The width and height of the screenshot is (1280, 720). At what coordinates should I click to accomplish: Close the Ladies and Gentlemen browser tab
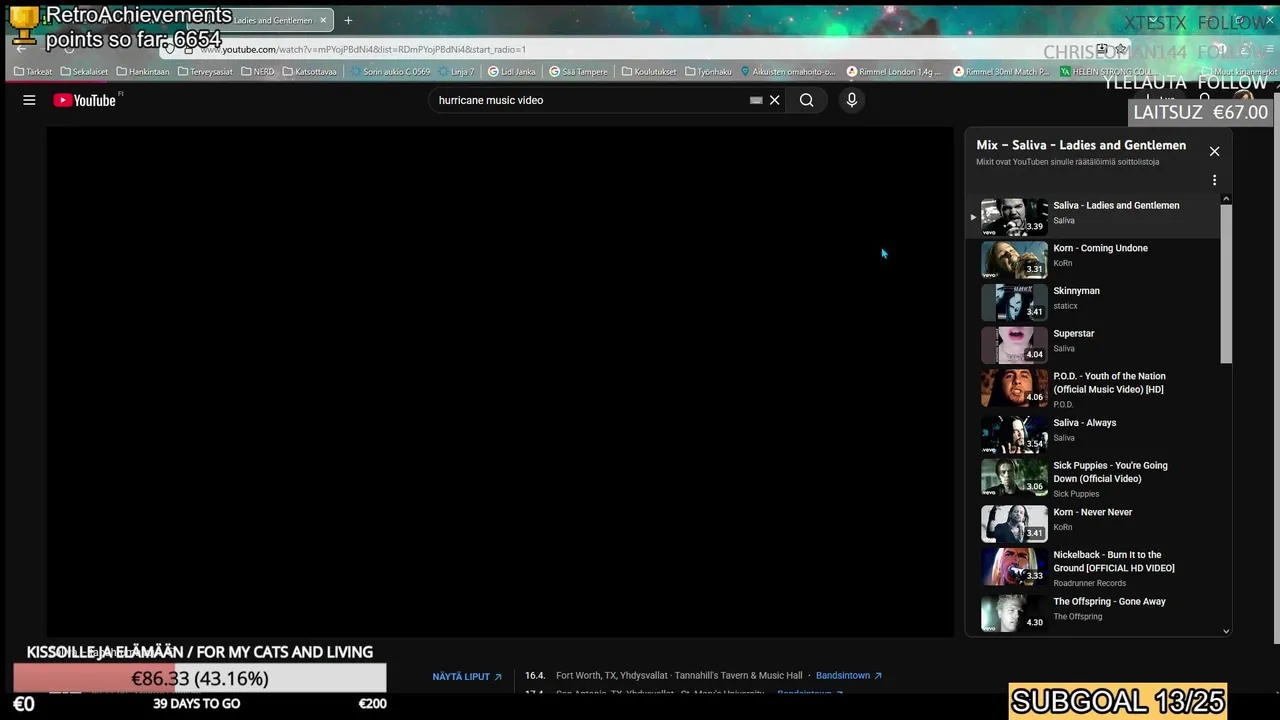tap(323, 20)
